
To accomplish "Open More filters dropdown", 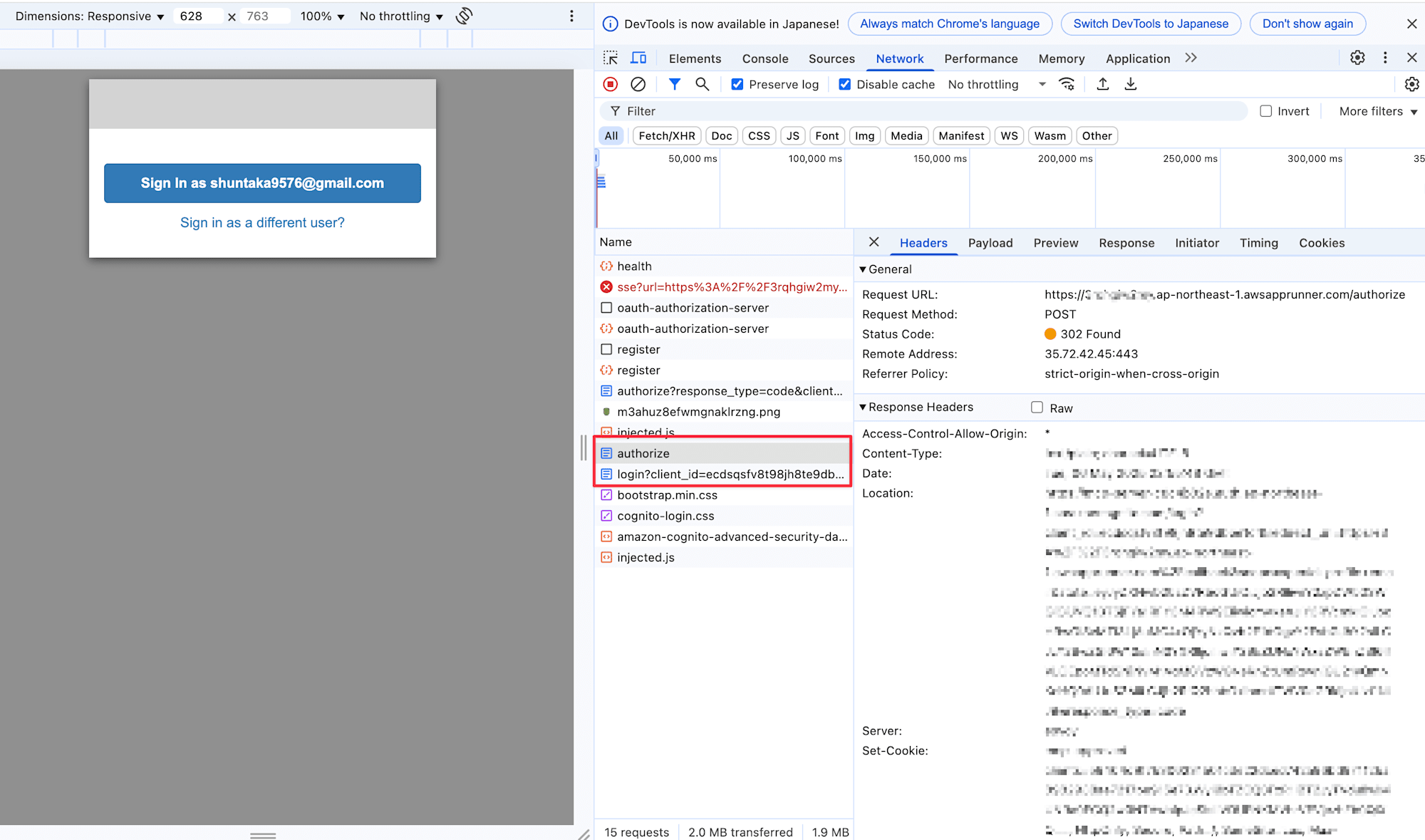I will pos(1378,111).
